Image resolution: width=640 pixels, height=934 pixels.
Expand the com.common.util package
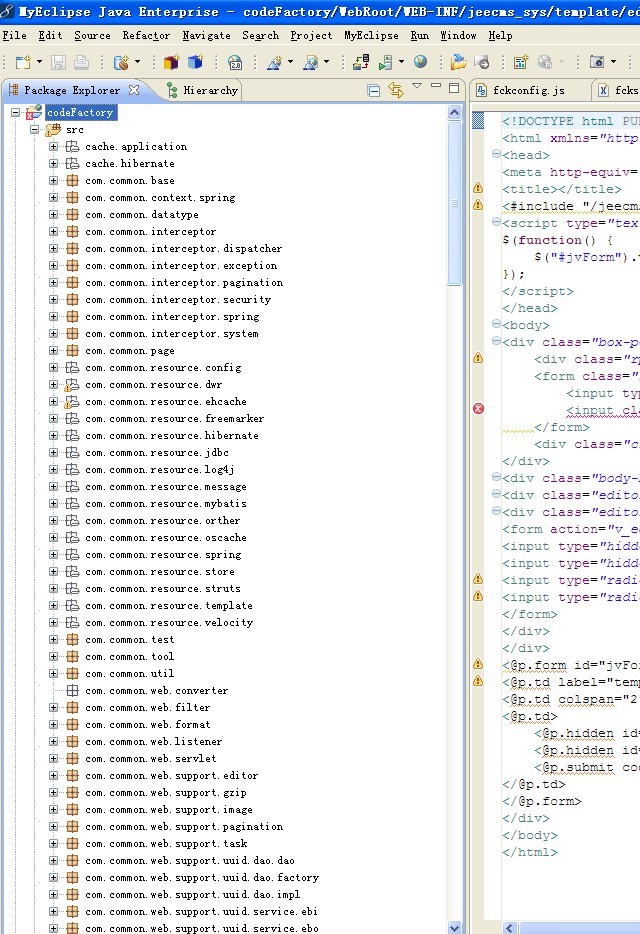coord(54,673)
